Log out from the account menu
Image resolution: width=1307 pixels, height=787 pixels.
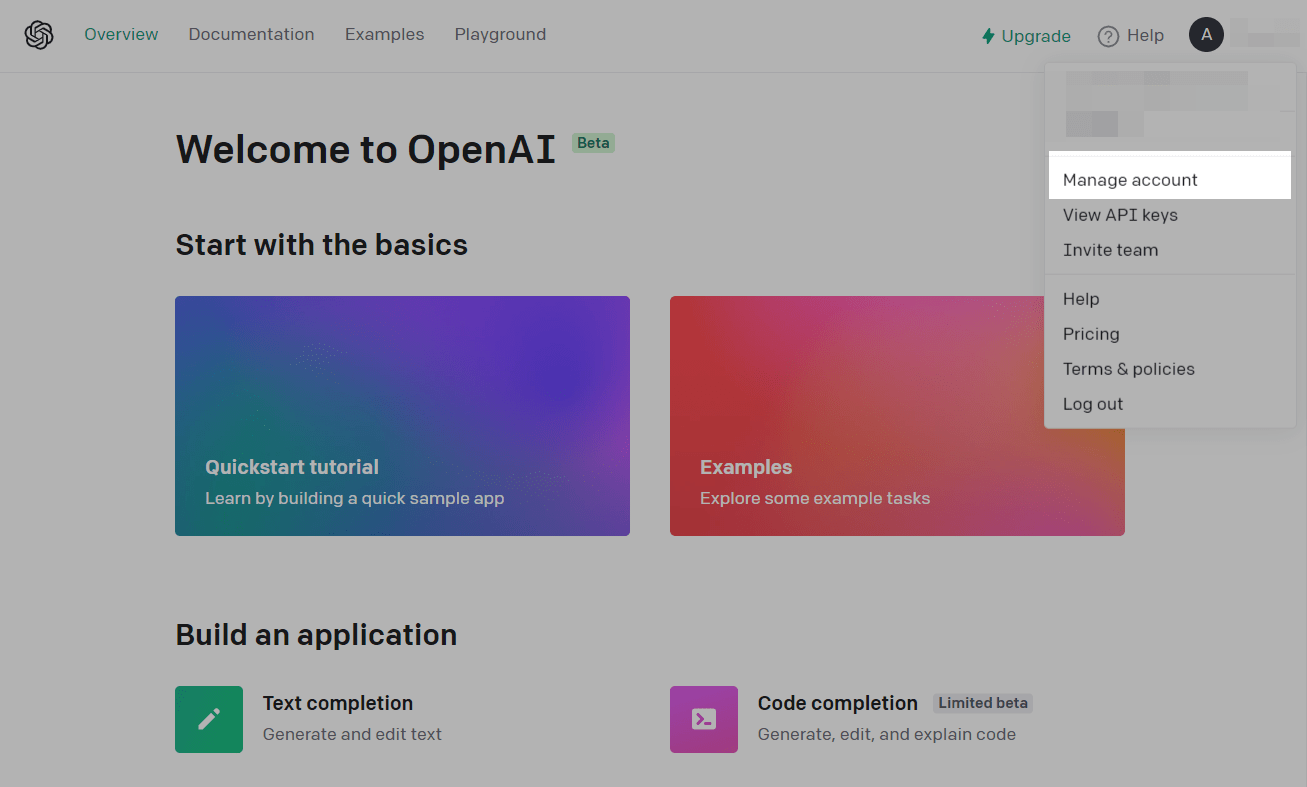[x=1093, y=404]
